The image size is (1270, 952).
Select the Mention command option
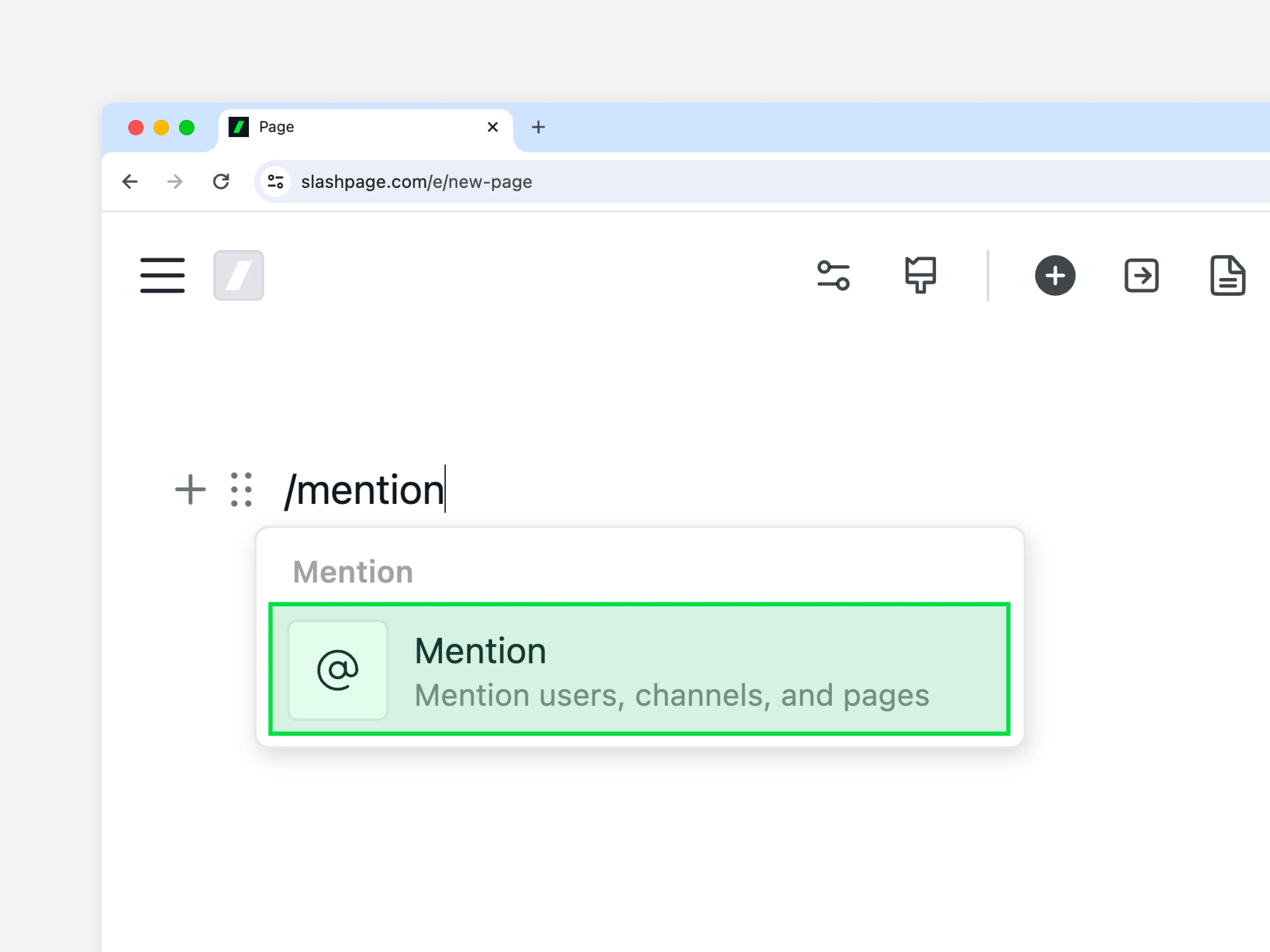point(639,669)
